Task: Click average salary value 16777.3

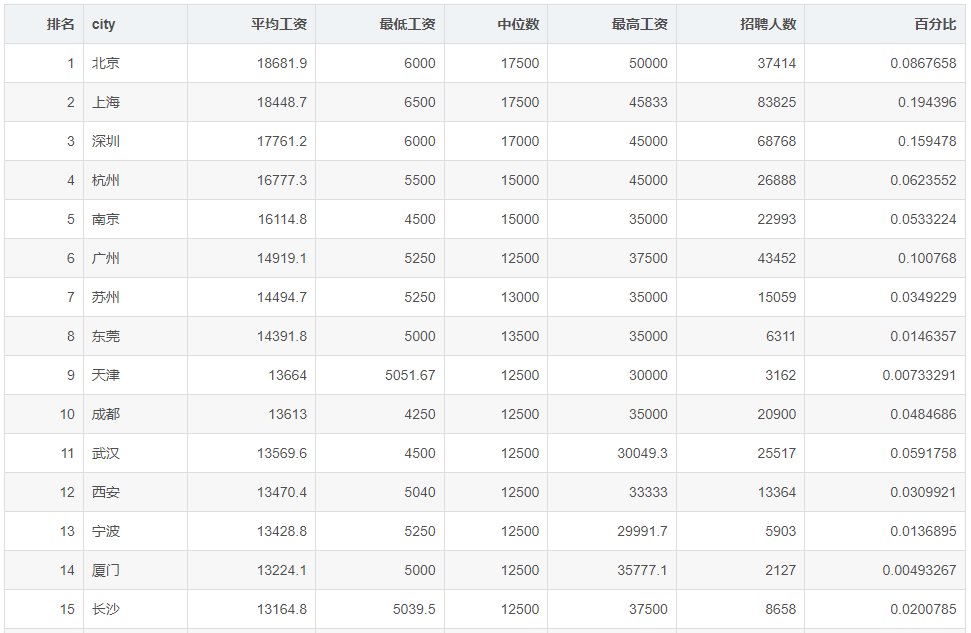Action: pyautogui.click(x=282, y=180)
